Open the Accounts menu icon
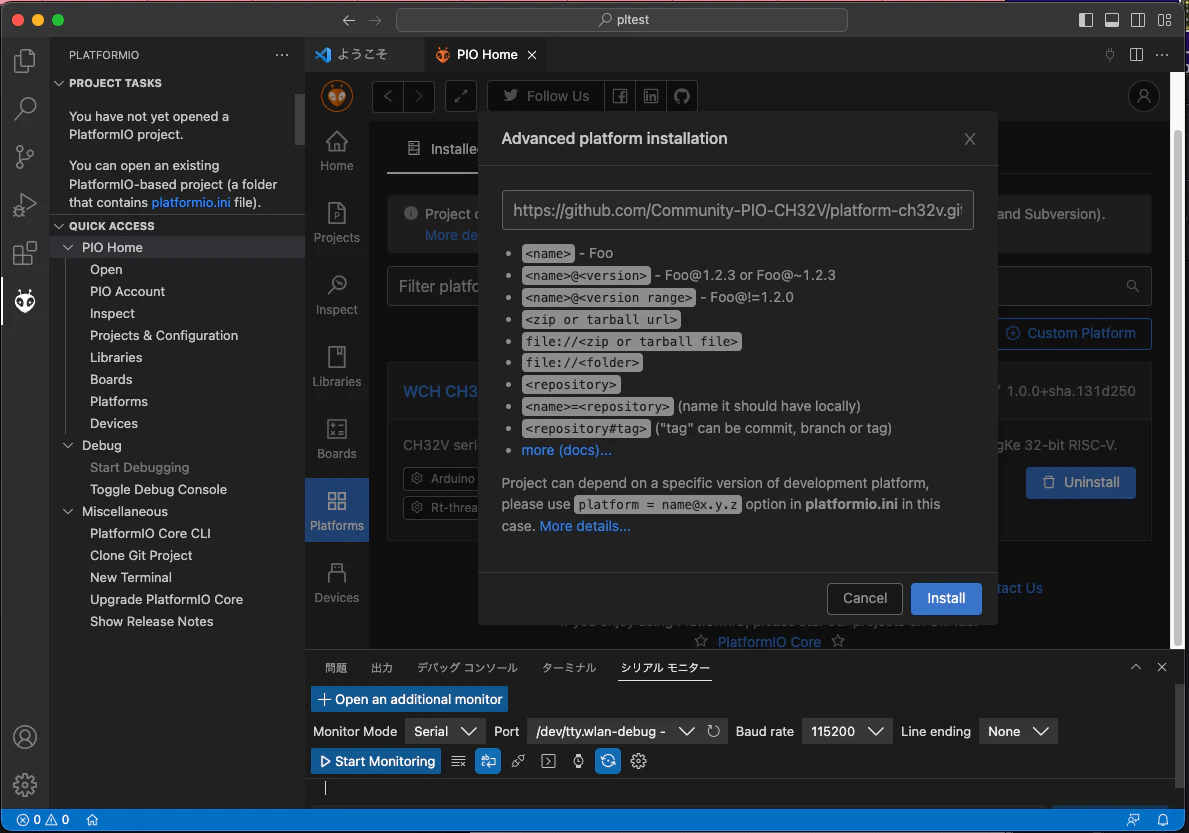This screenshot has width=1189, height=833. (24, 737)
